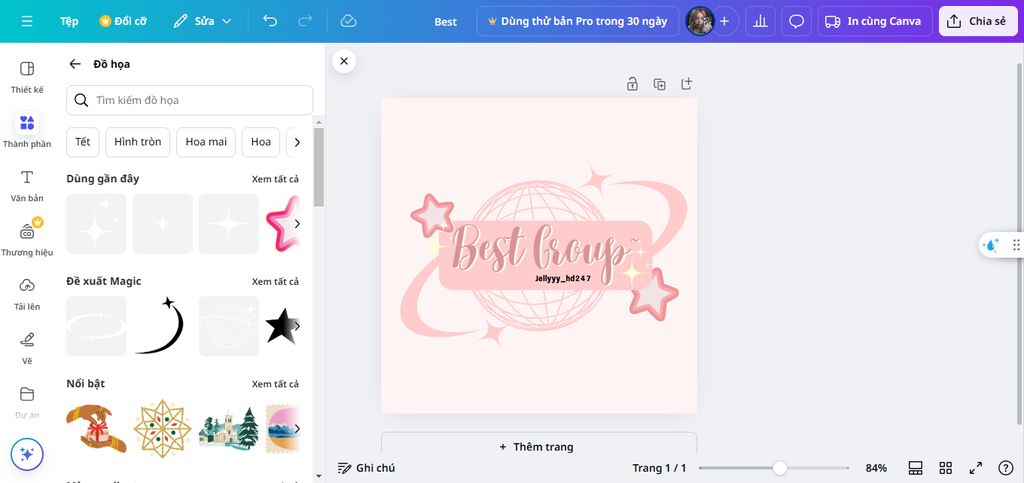Open the Thương hiệu brand tab
The height and width of the screenshot is (483, 1024).
(x=27, y=239)
